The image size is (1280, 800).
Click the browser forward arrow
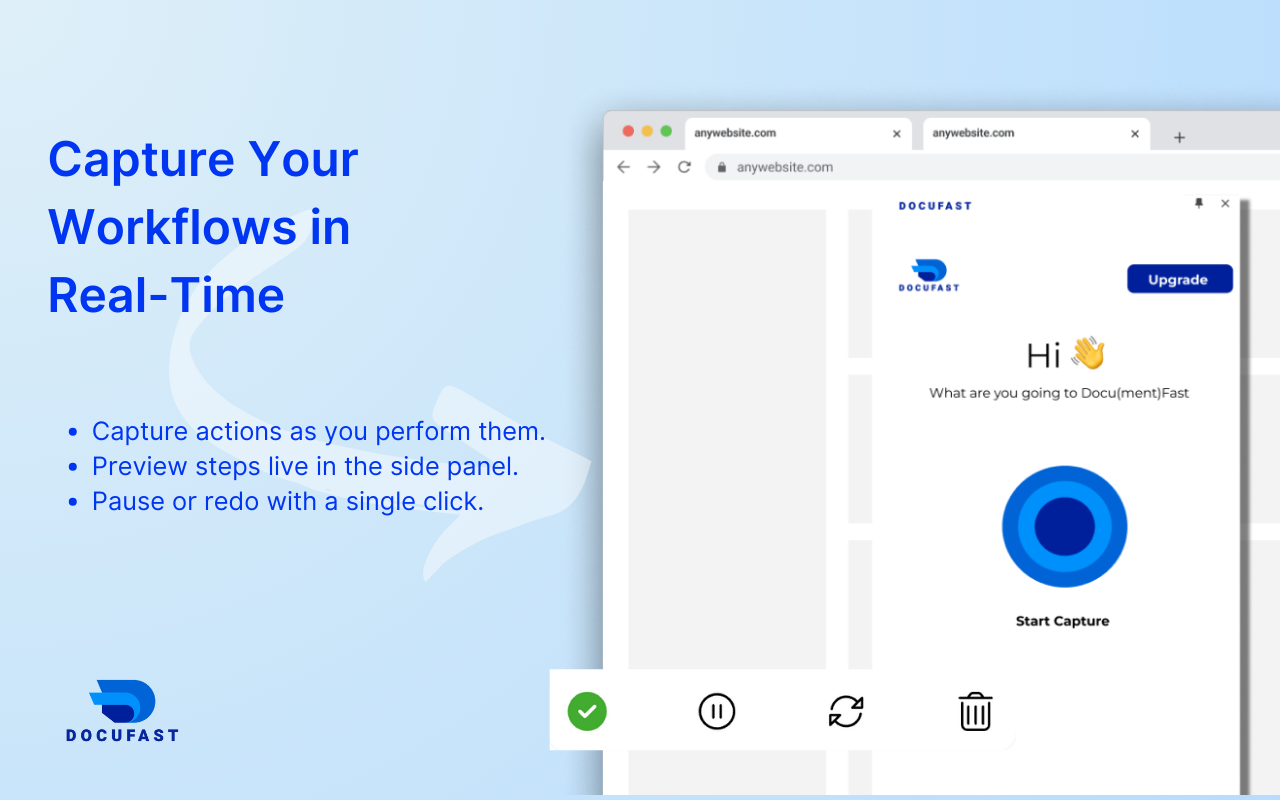[654, 167]
